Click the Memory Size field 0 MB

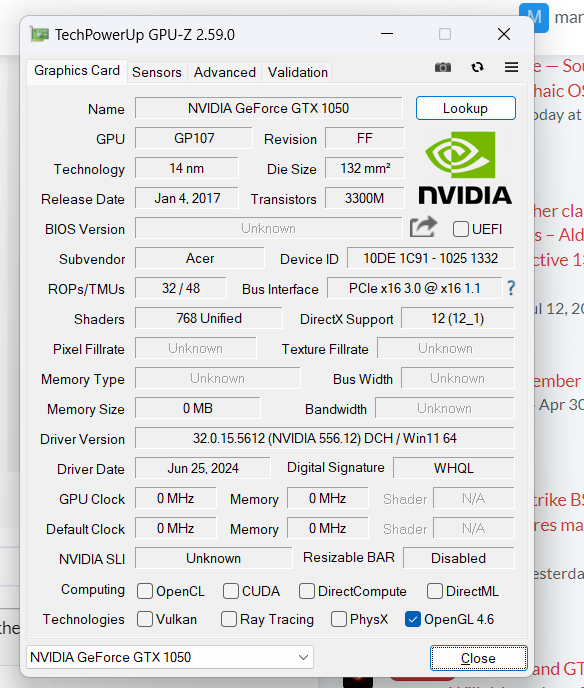click(197, 408)
